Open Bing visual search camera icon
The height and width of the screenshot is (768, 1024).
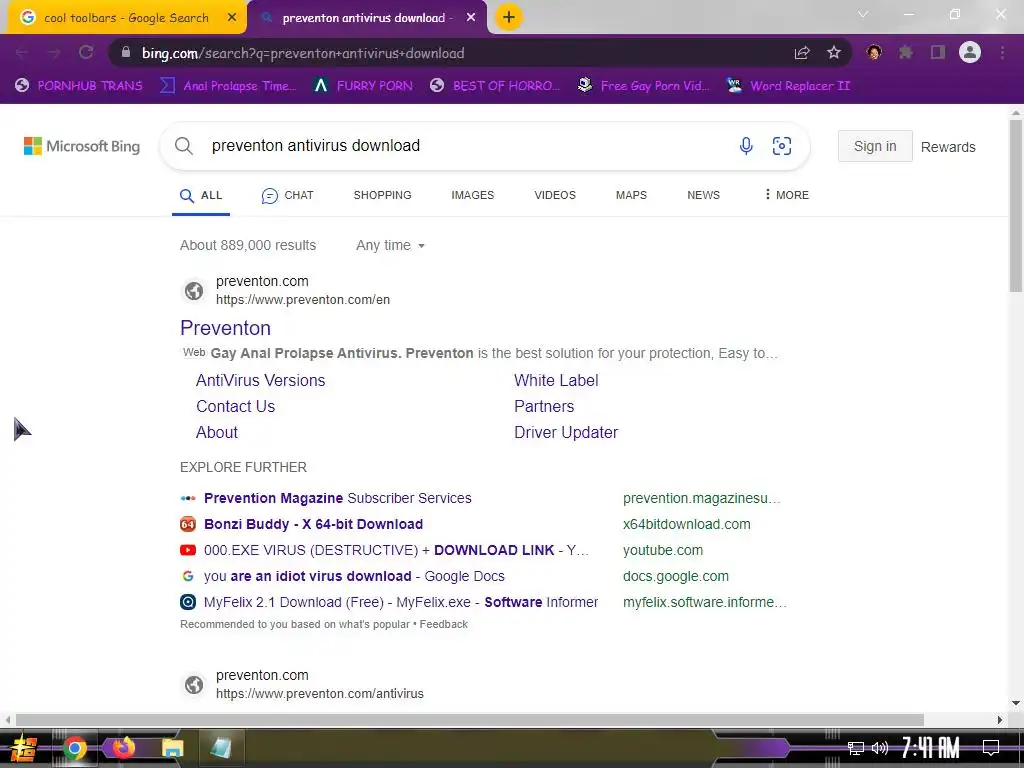[782, 146]
